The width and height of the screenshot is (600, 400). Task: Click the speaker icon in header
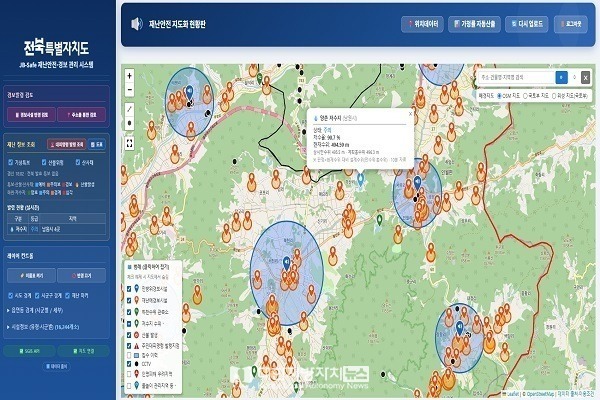click(x=137, y=24)
